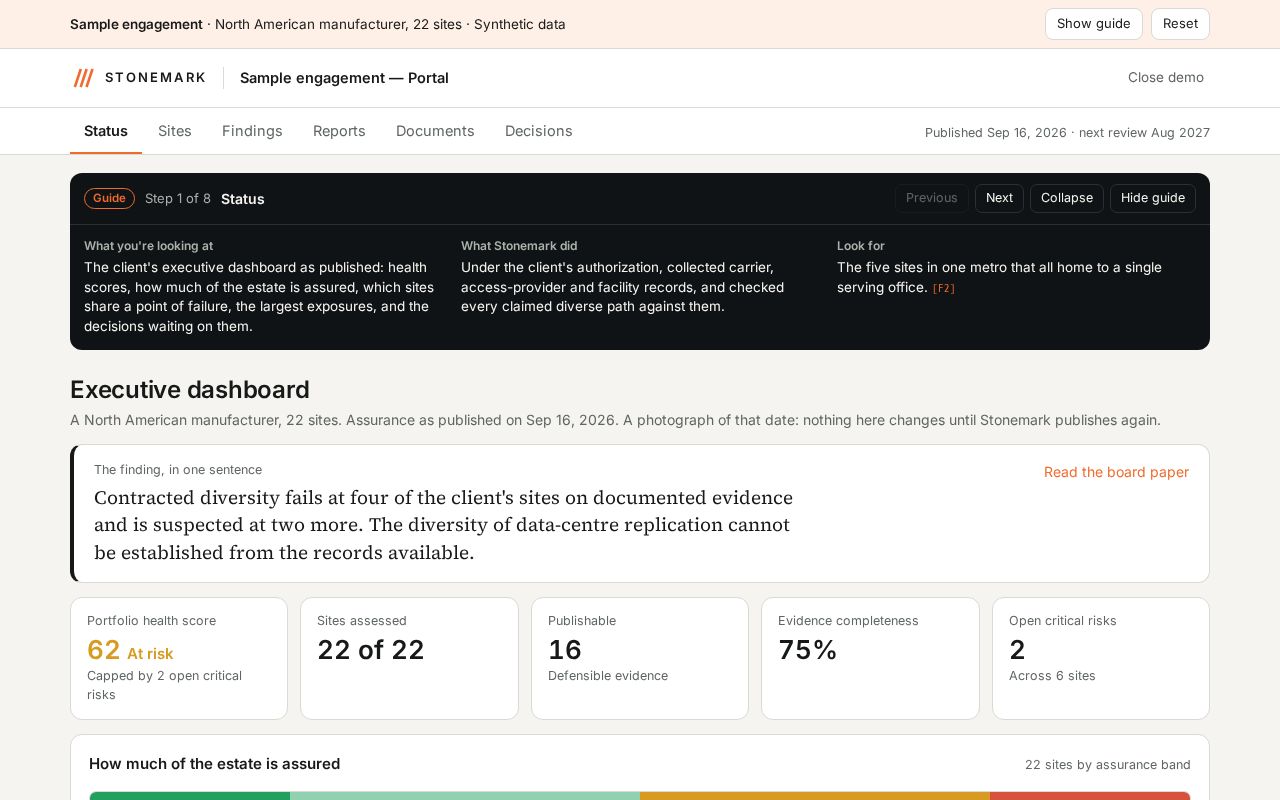
Task: Click 'Published Sep 16, 2026 · next review Aug 2027'
Action: click(x=1067, y=132)
